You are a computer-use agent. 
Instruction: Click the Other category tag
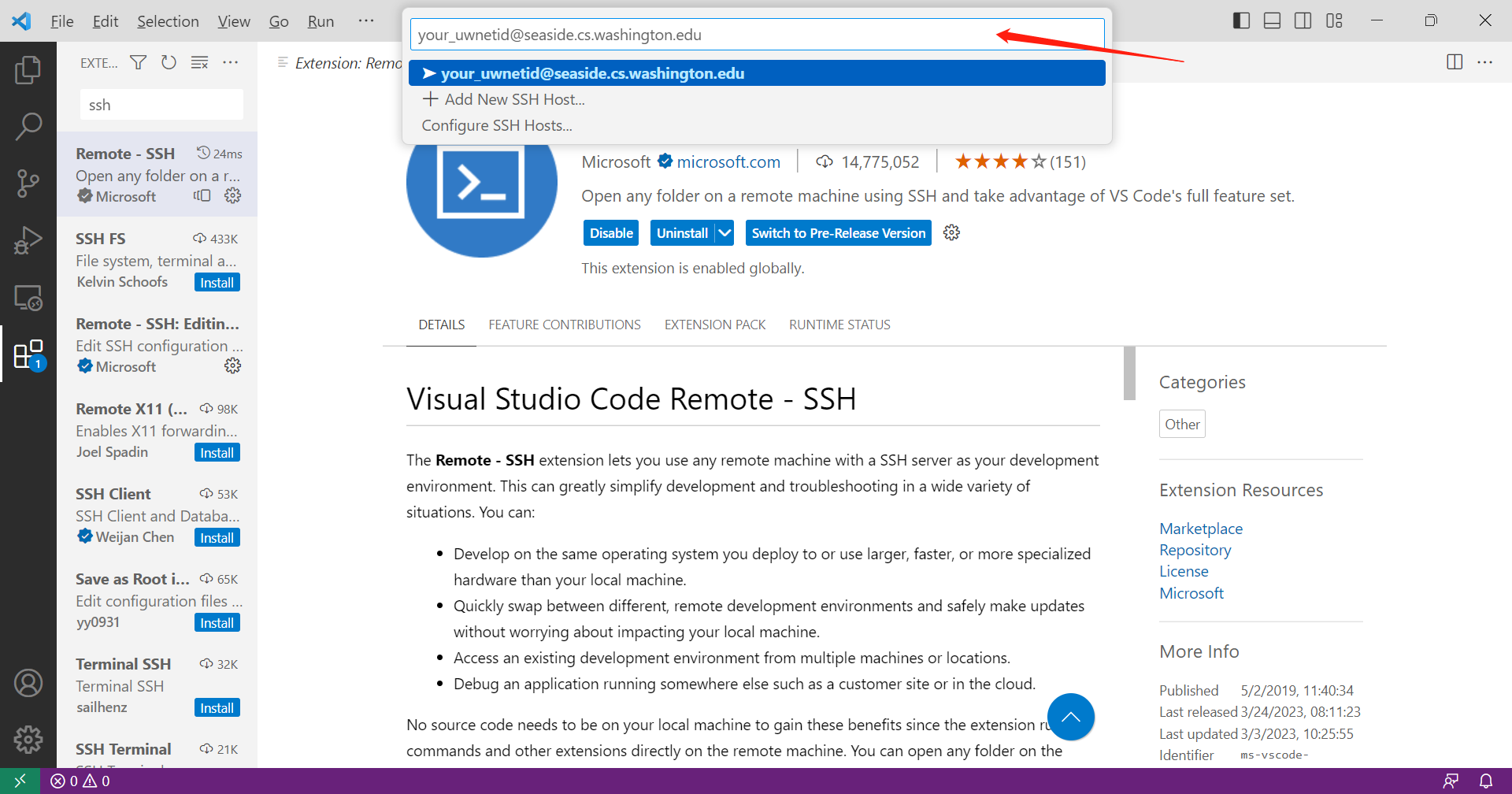click(x=1182, y=424)
